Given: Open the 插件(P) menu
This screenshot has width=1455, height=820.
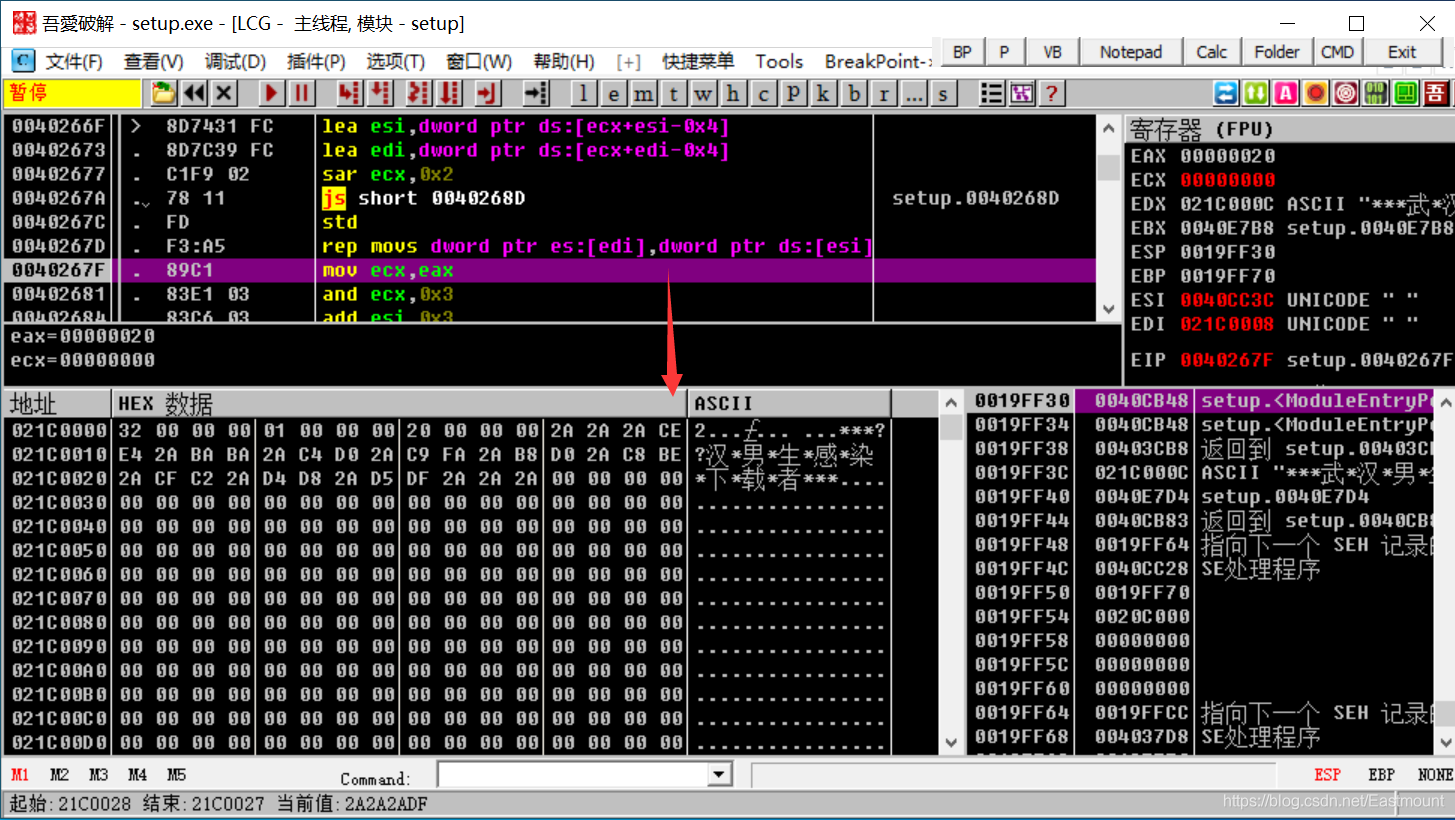Looking at the screenshot, I should click(316, 61).
